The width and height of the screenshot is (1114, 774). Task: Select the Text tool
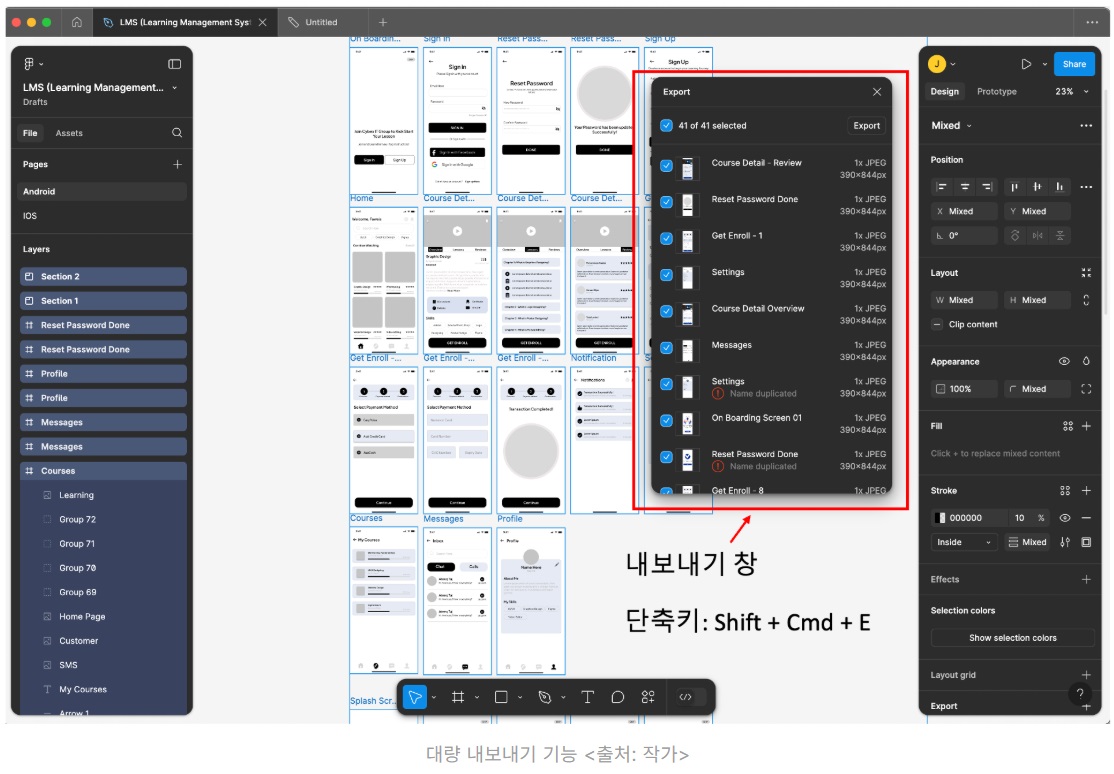588,697
